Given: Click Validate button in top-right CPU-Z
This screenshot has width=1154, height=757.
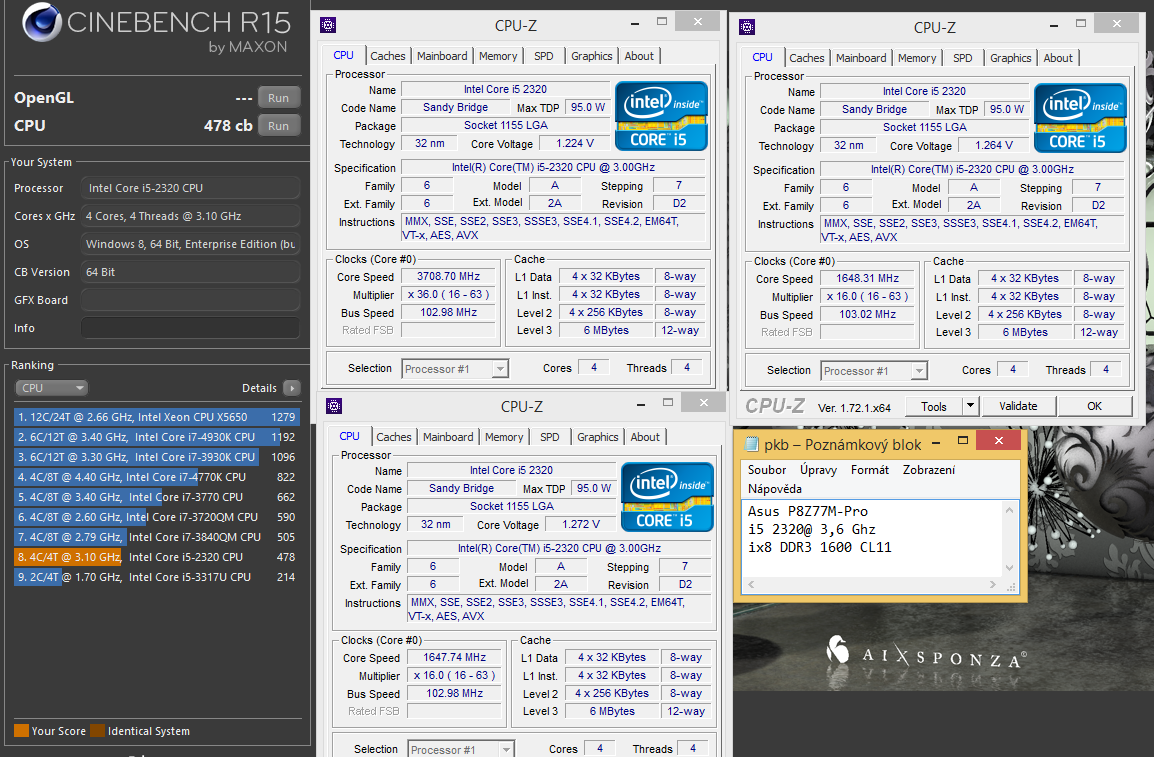Looking at the screenshot, I should click(1018, 406).
